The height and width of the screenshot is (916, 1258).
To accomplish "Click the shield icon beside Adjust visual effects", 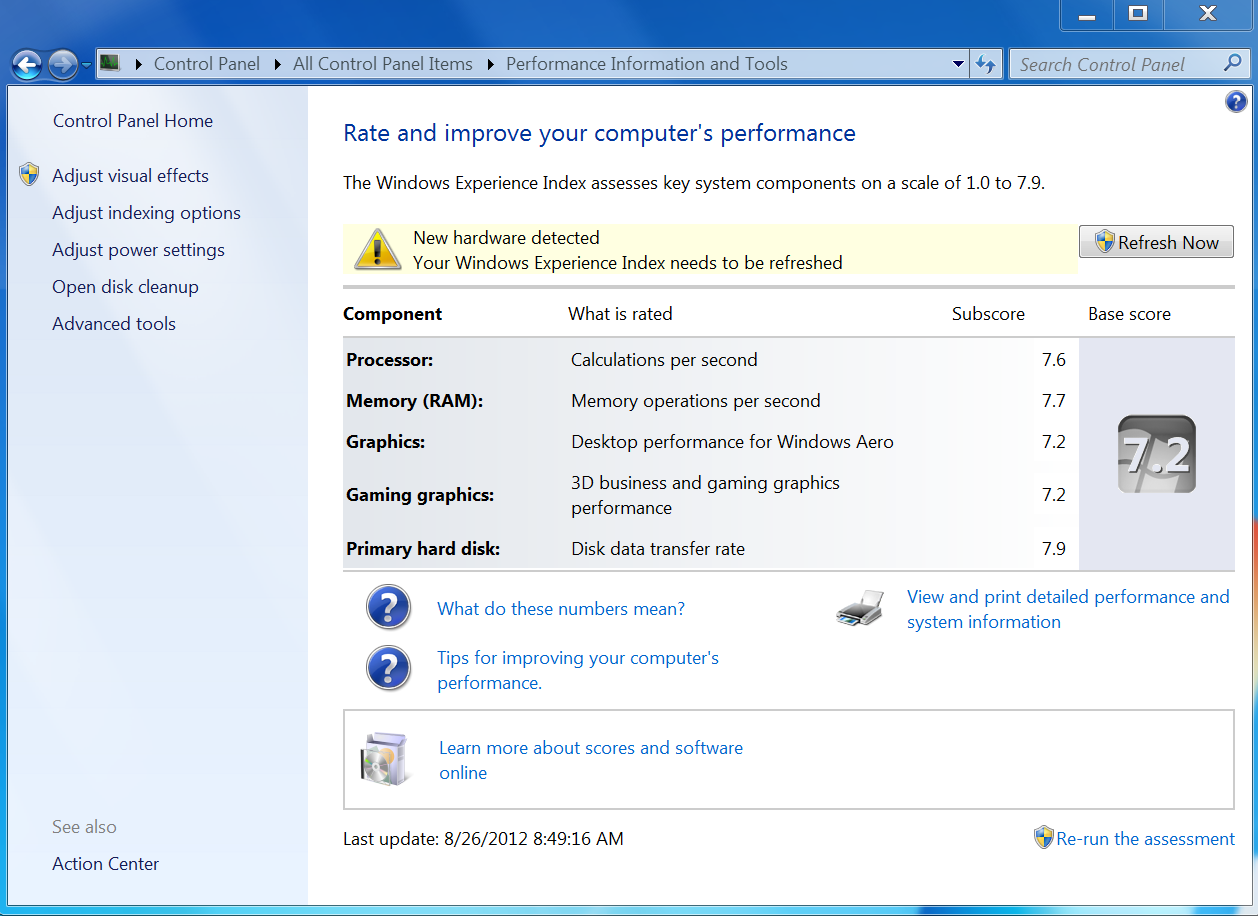I will 30,175.
